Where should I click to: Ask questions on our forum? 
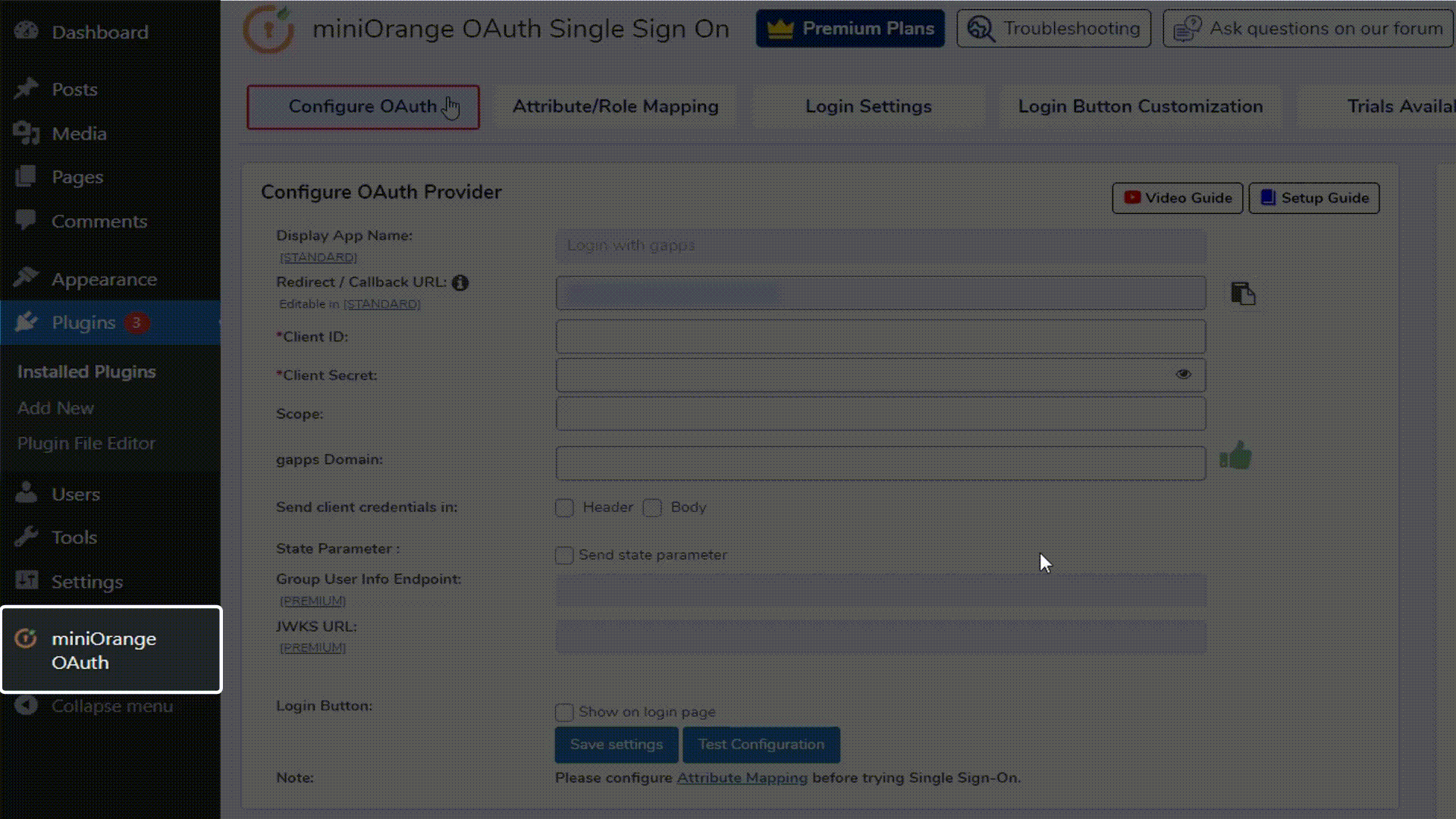coord(1307,28)
